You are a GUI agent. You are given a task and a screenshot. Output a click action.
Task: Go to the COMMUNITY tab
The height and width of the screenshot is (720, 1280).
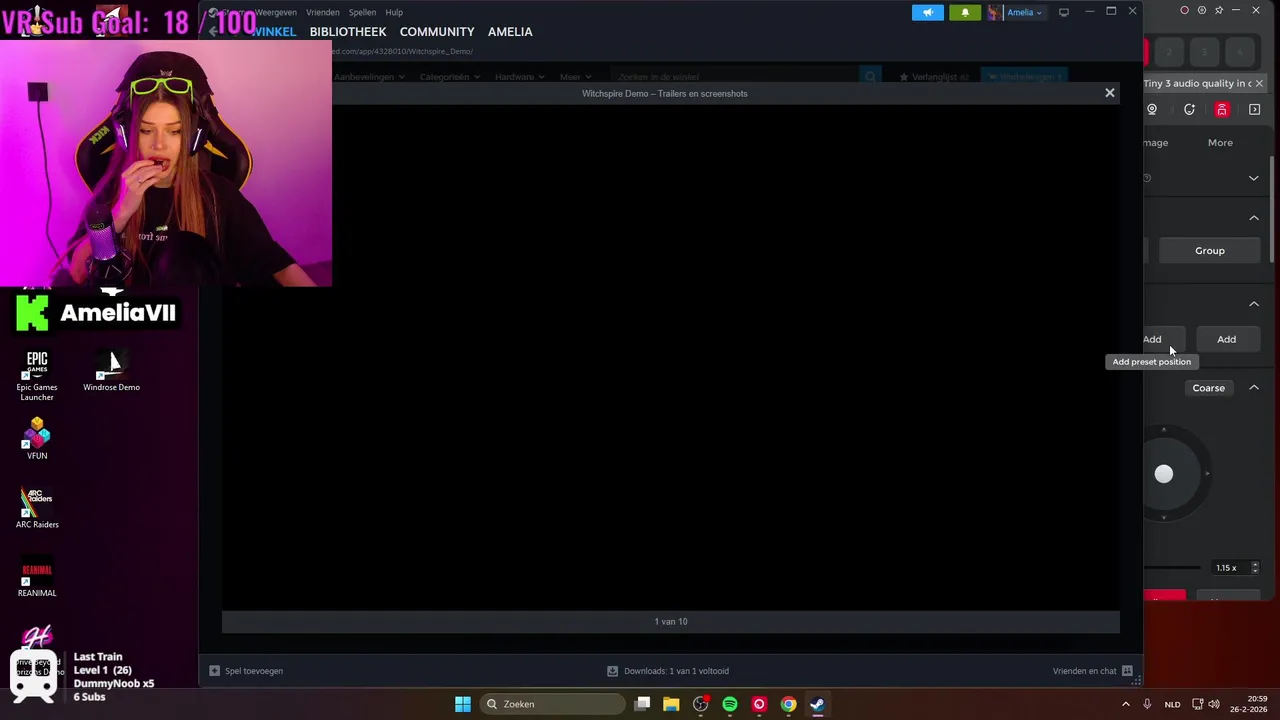(x=437, y=32)
